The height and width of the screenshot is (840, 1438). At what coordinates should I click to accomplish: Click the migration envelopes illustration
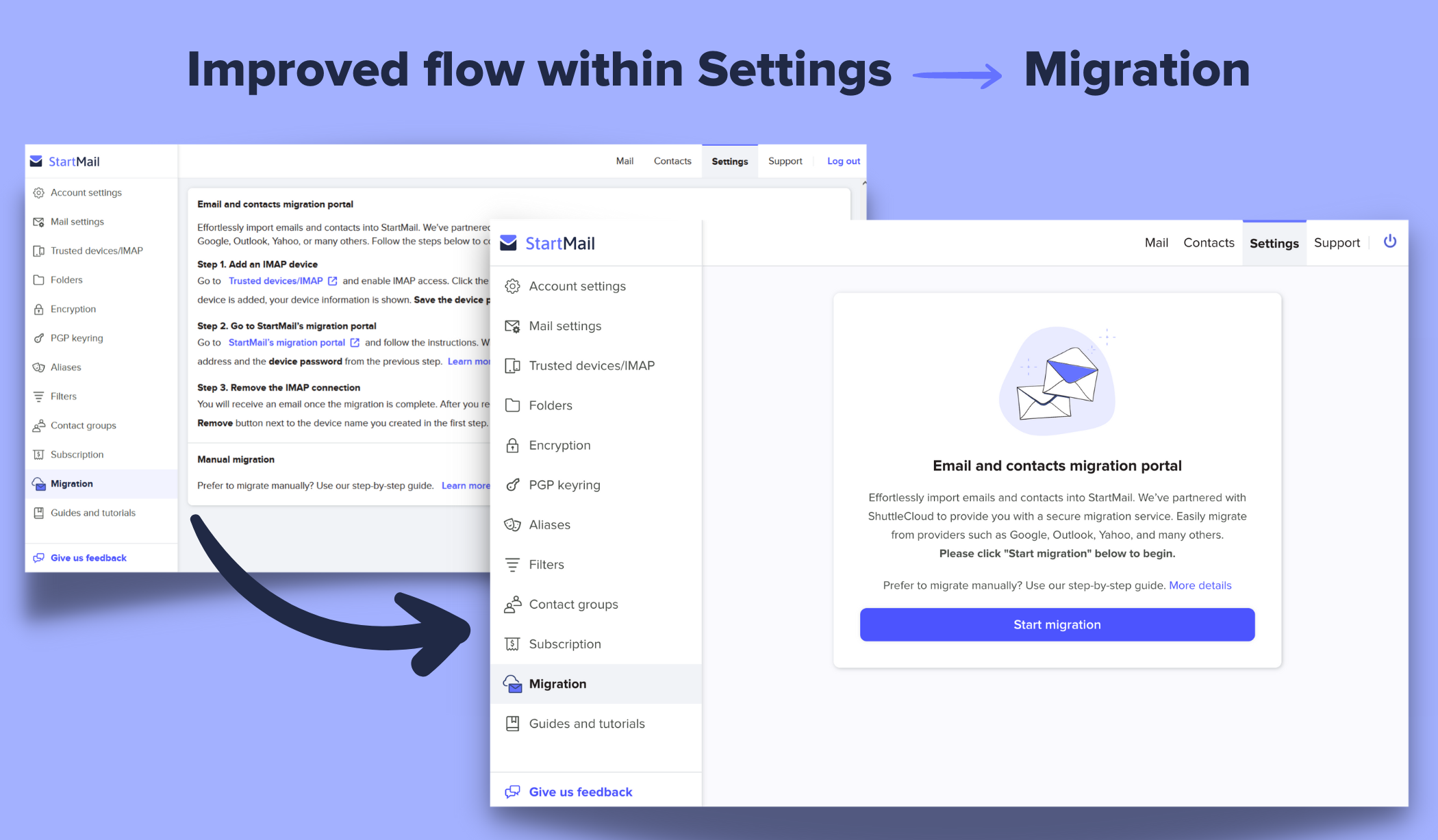click(1057, 381)
